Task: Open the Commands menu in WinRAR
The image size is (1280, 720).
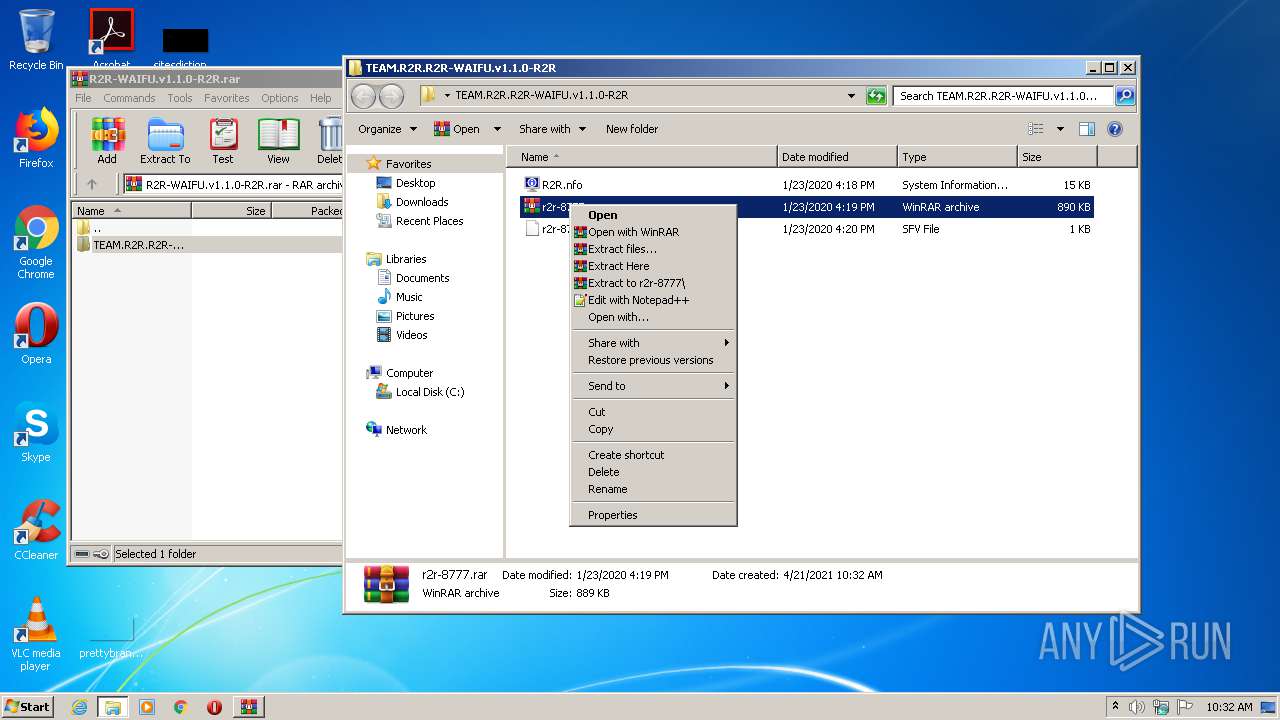Action: point(129,98)
